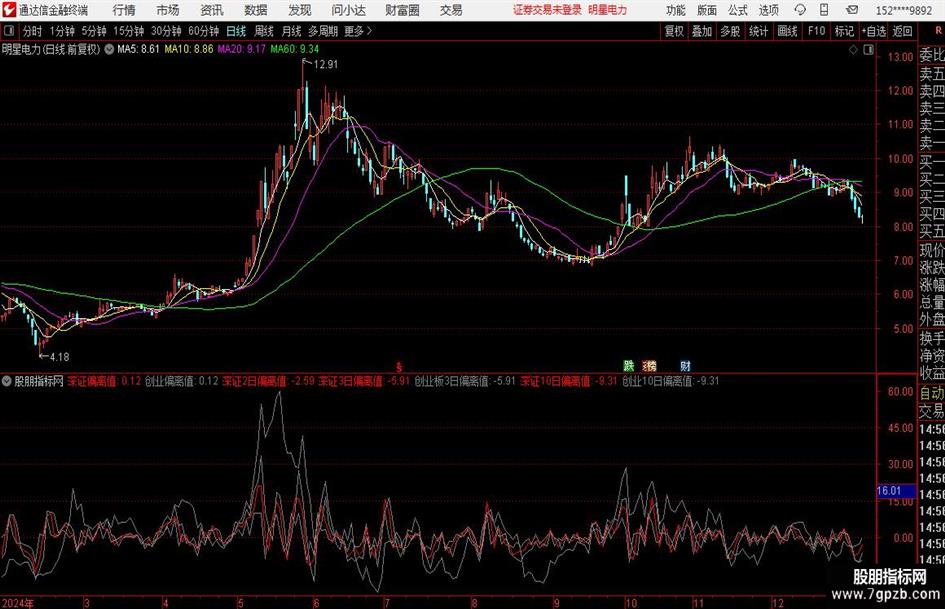Select the 日线 daily period tab

pyautogui.click(x=236, y=31)
